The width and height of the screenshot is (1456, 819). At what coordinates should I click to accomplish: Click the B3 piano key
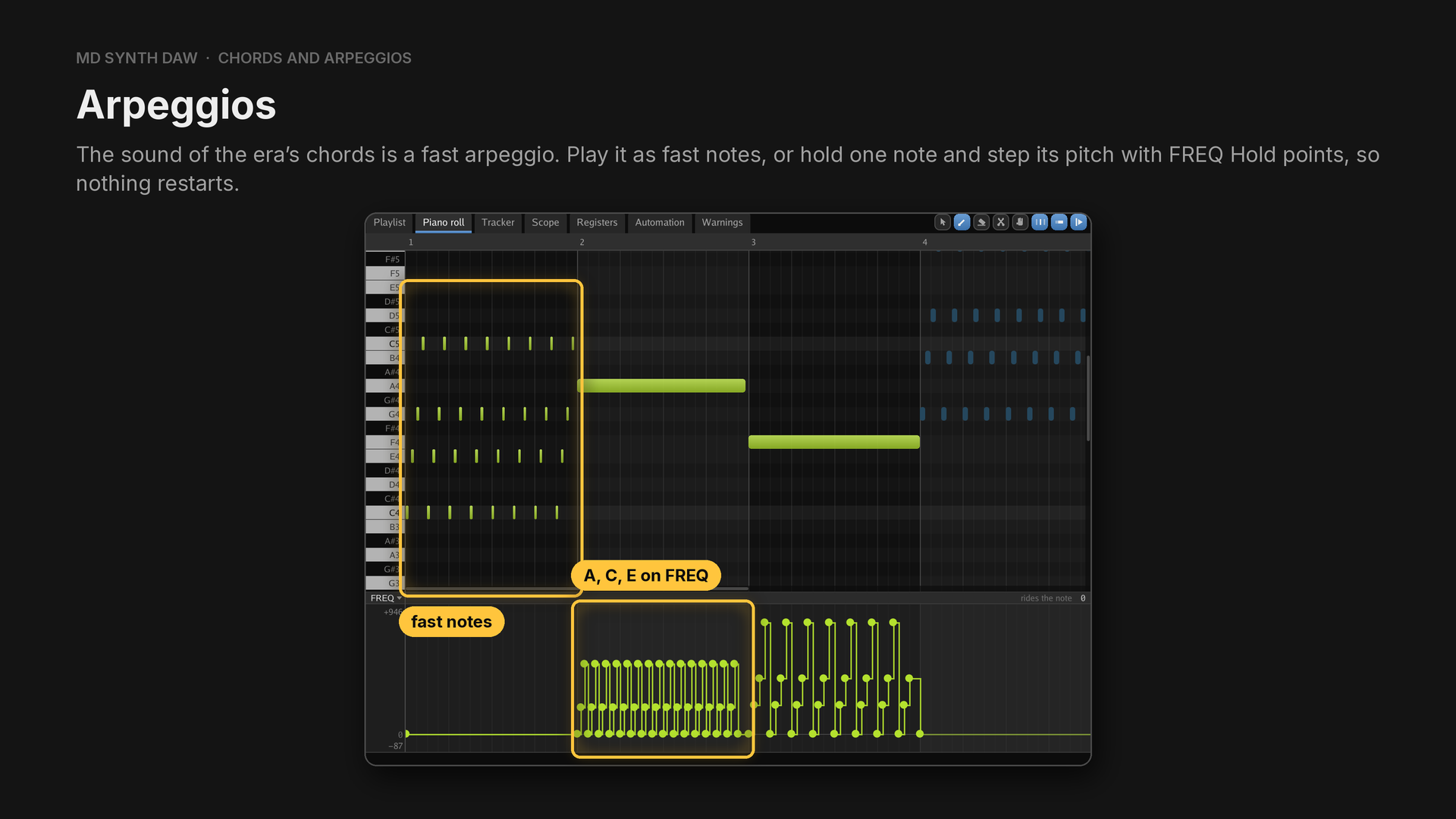tap(385, 527)
